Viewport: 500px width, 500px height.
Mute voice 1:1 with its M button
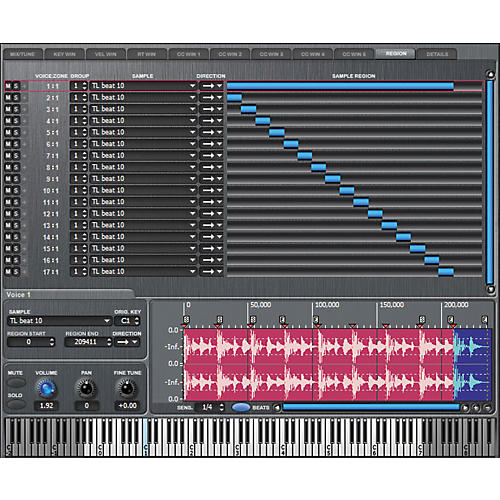coord(8,86)
